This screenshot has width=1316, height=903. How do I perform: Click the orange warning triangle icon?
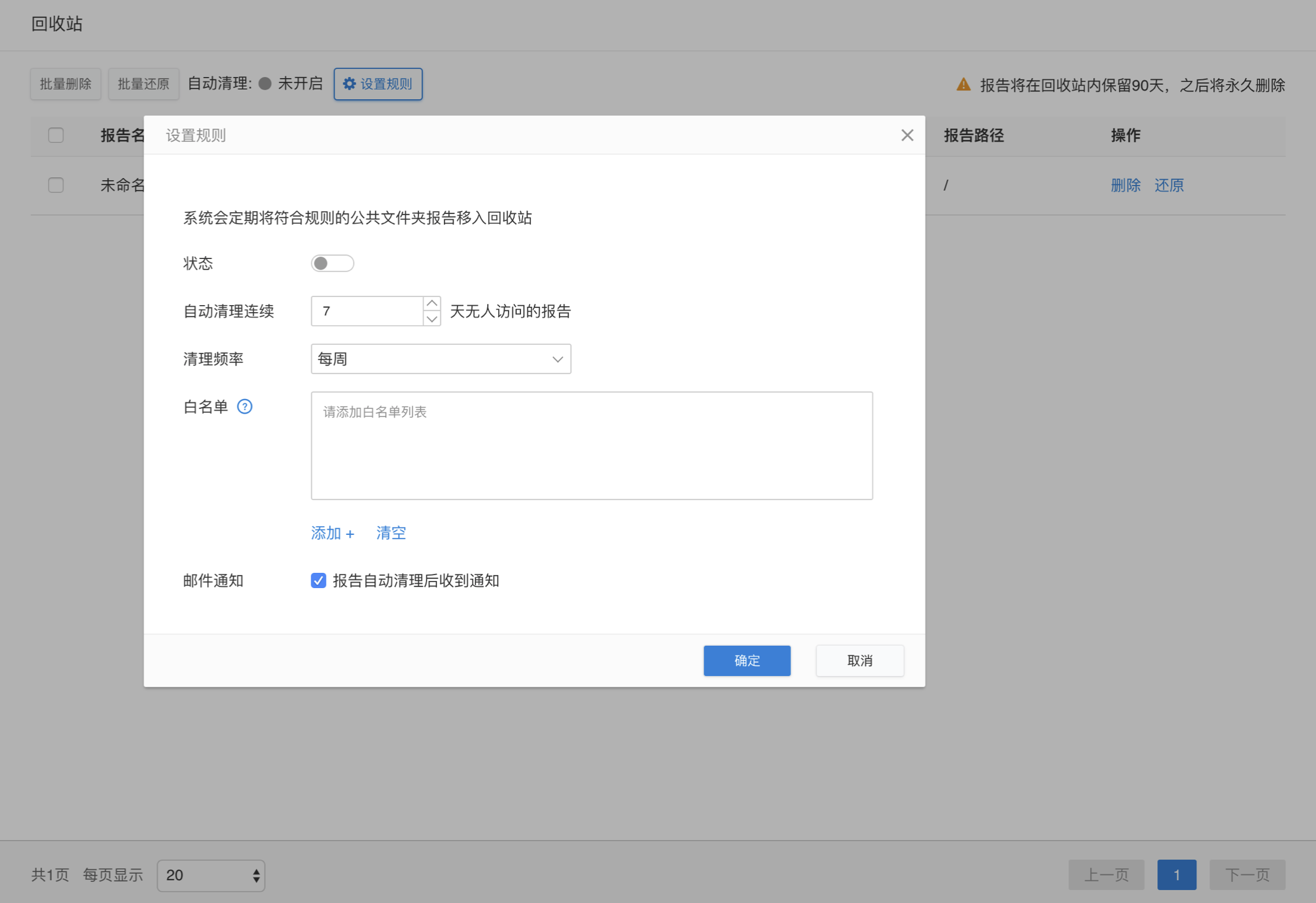point(963,85)
